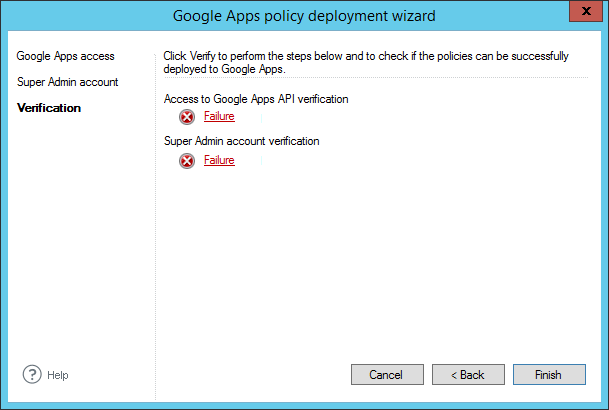Go to the Super Admin account step
The width and height of the screenshot is (609, 410).
pyautogui.click(x=68, y=82)
